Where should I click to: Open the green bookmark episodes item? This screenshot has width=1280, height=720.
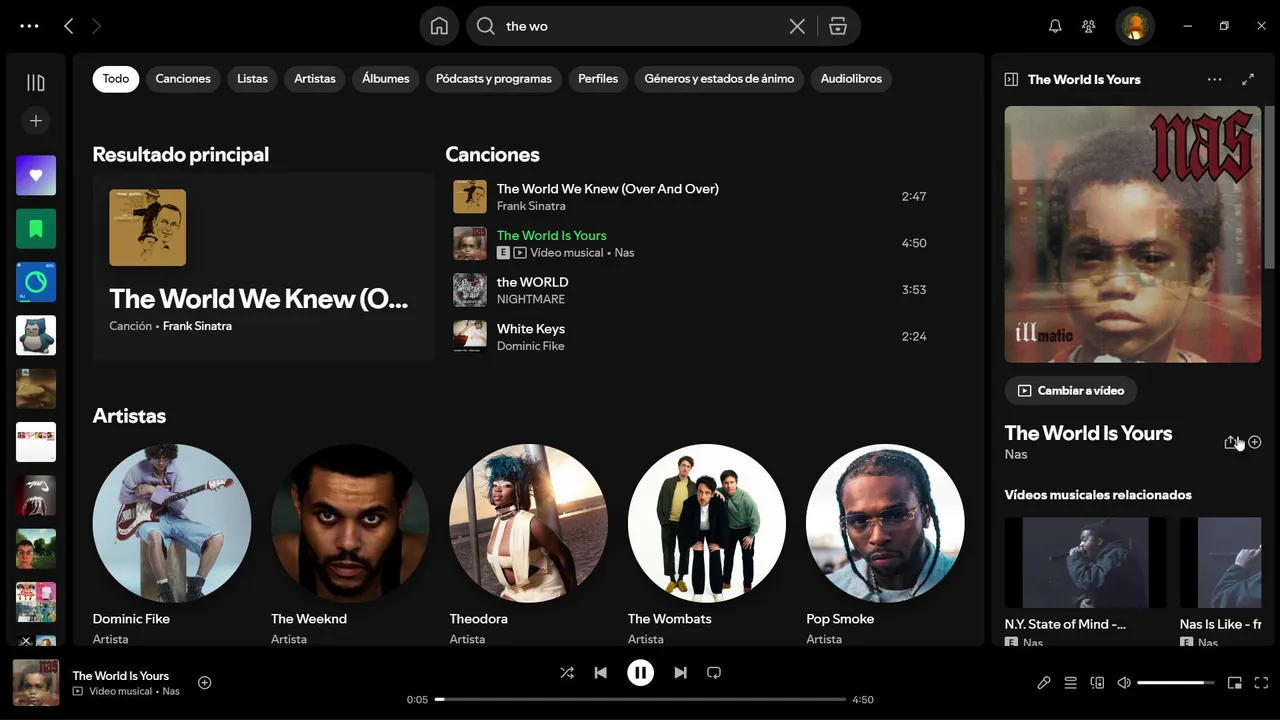tap(36, 229)
